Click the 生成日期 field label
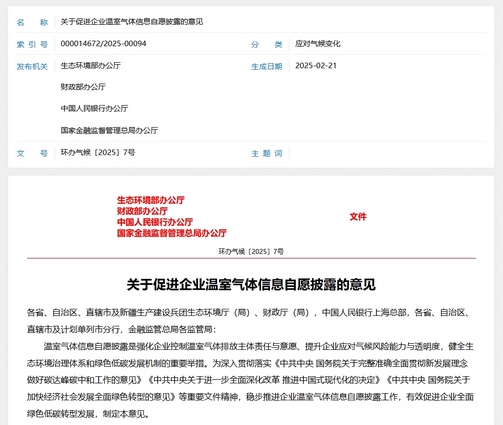This screenshot has width=503, height=425. pyautogui.click(x=267, y=66)
